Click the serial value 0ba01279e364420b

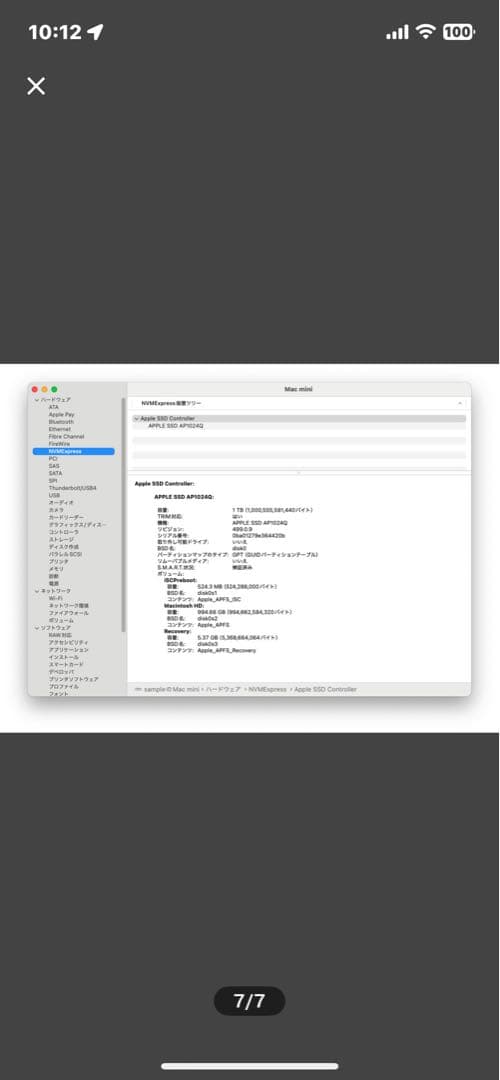click(259, 535)
